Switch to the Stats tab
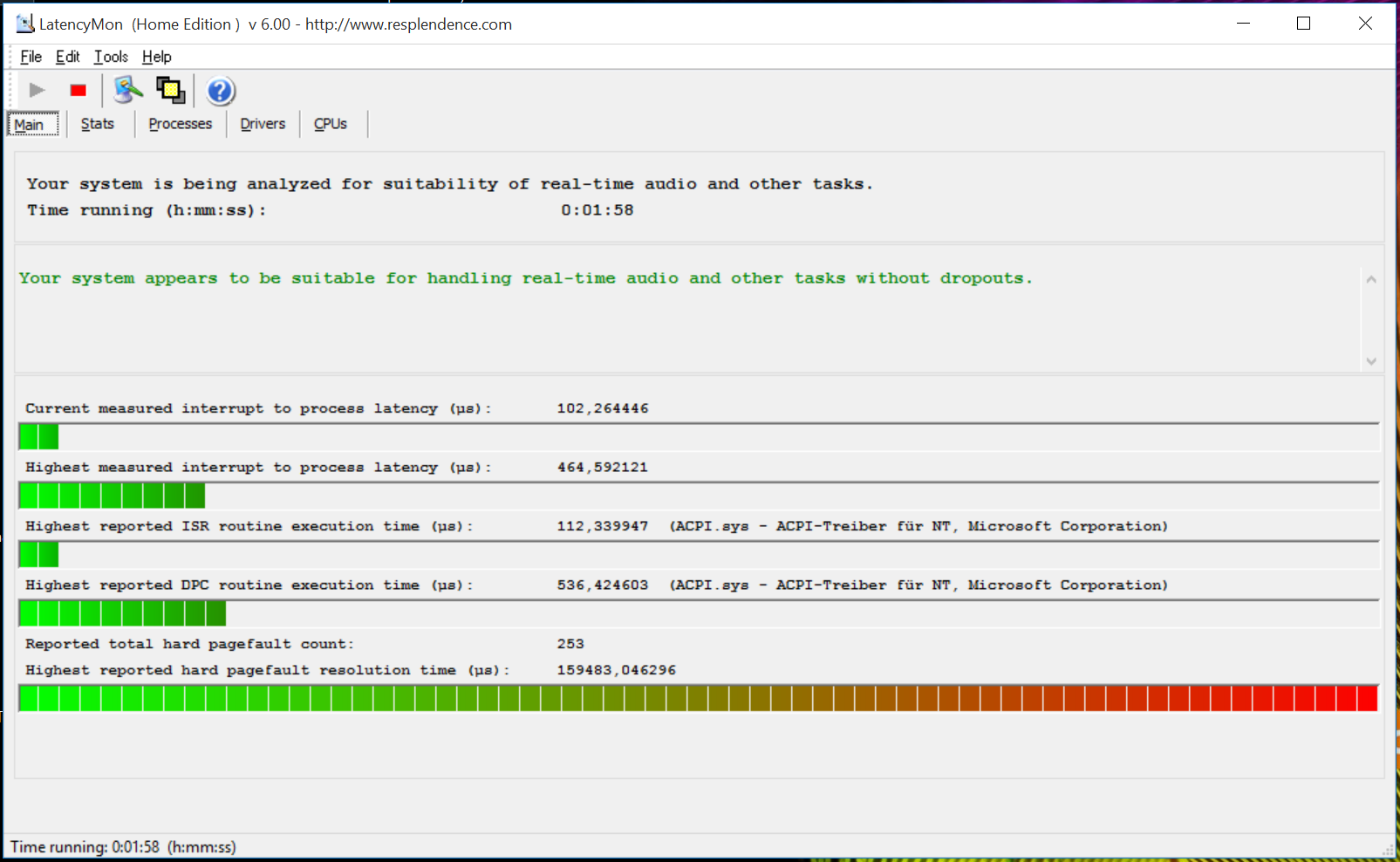 point(98,124)
